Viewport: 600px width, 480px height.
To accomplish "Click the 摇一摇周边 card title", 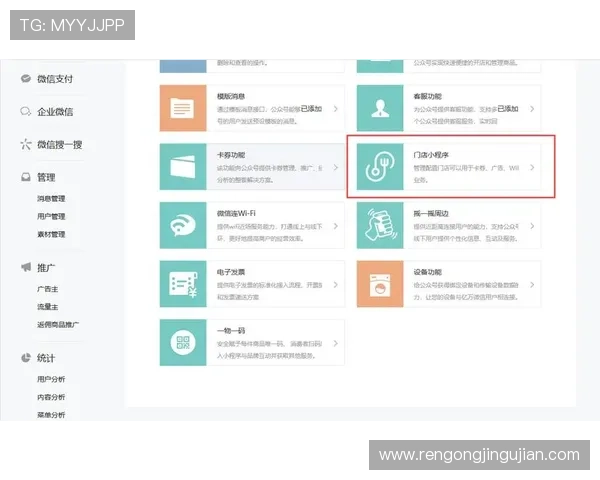I will click(431, 214).
